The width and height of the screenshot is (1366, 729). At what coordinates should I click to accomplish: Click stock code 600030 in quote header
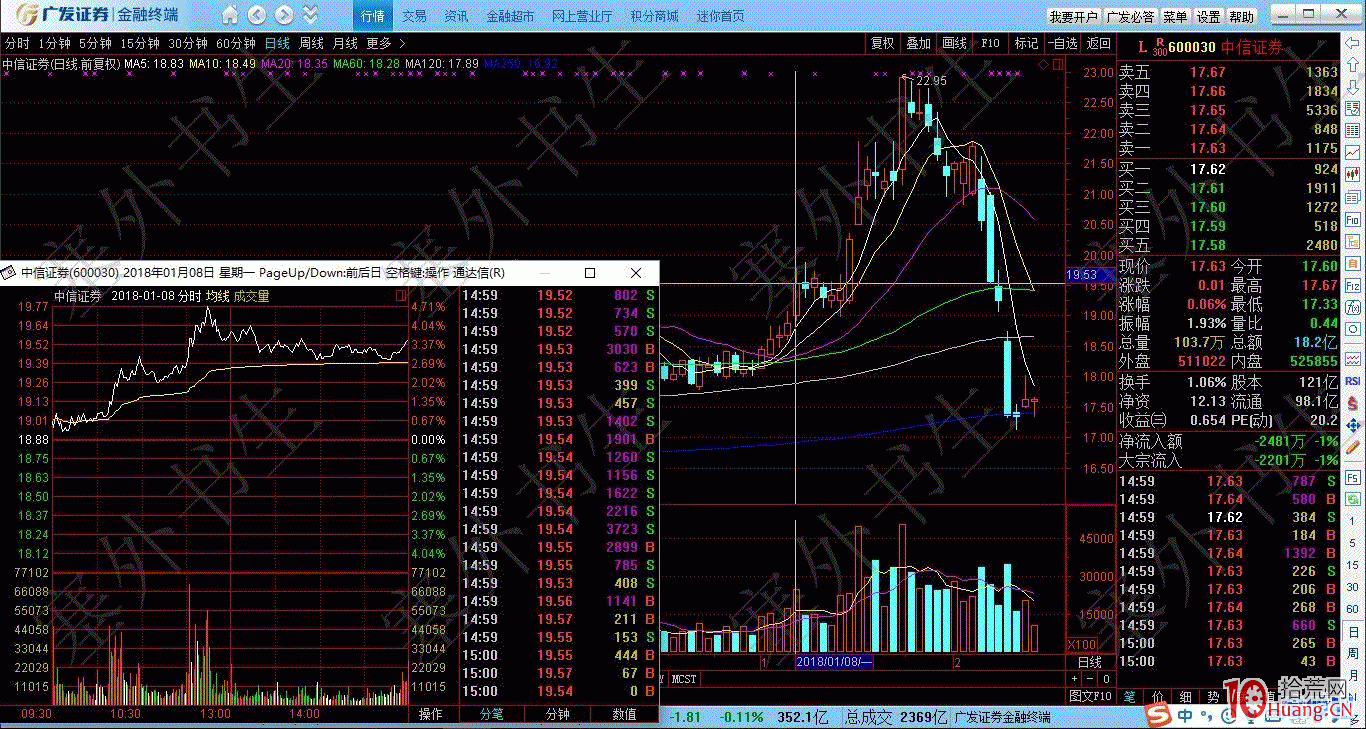click(1192, 46)
